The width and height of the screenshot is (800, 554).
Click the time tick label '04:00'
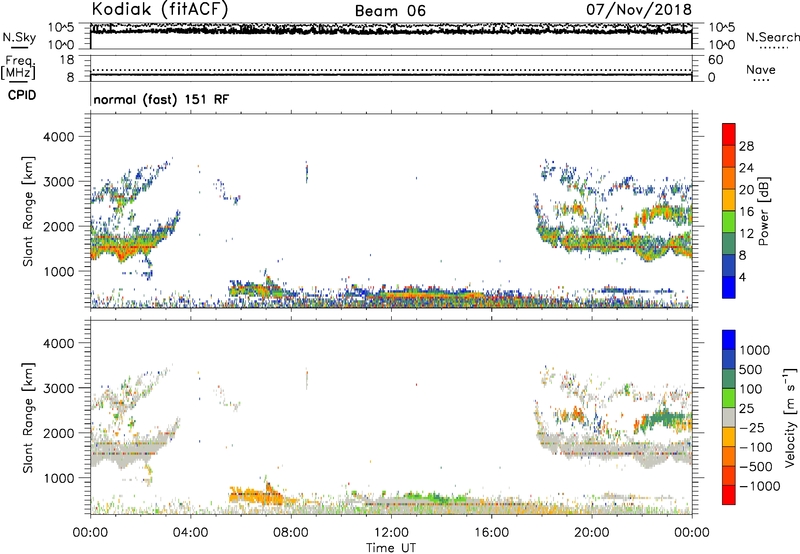(190, 533)
